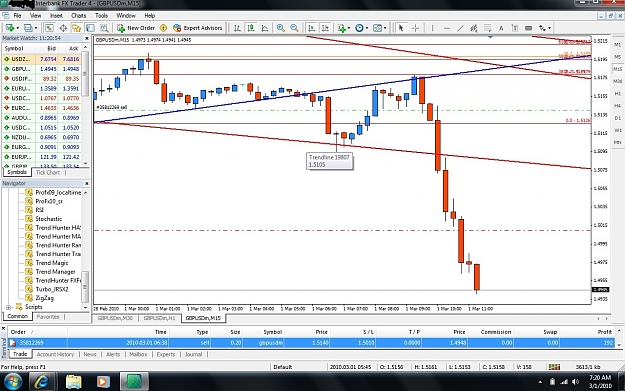625x391 pixels.
Task: Switch to M5 timeframe
Action: point(617,57)
